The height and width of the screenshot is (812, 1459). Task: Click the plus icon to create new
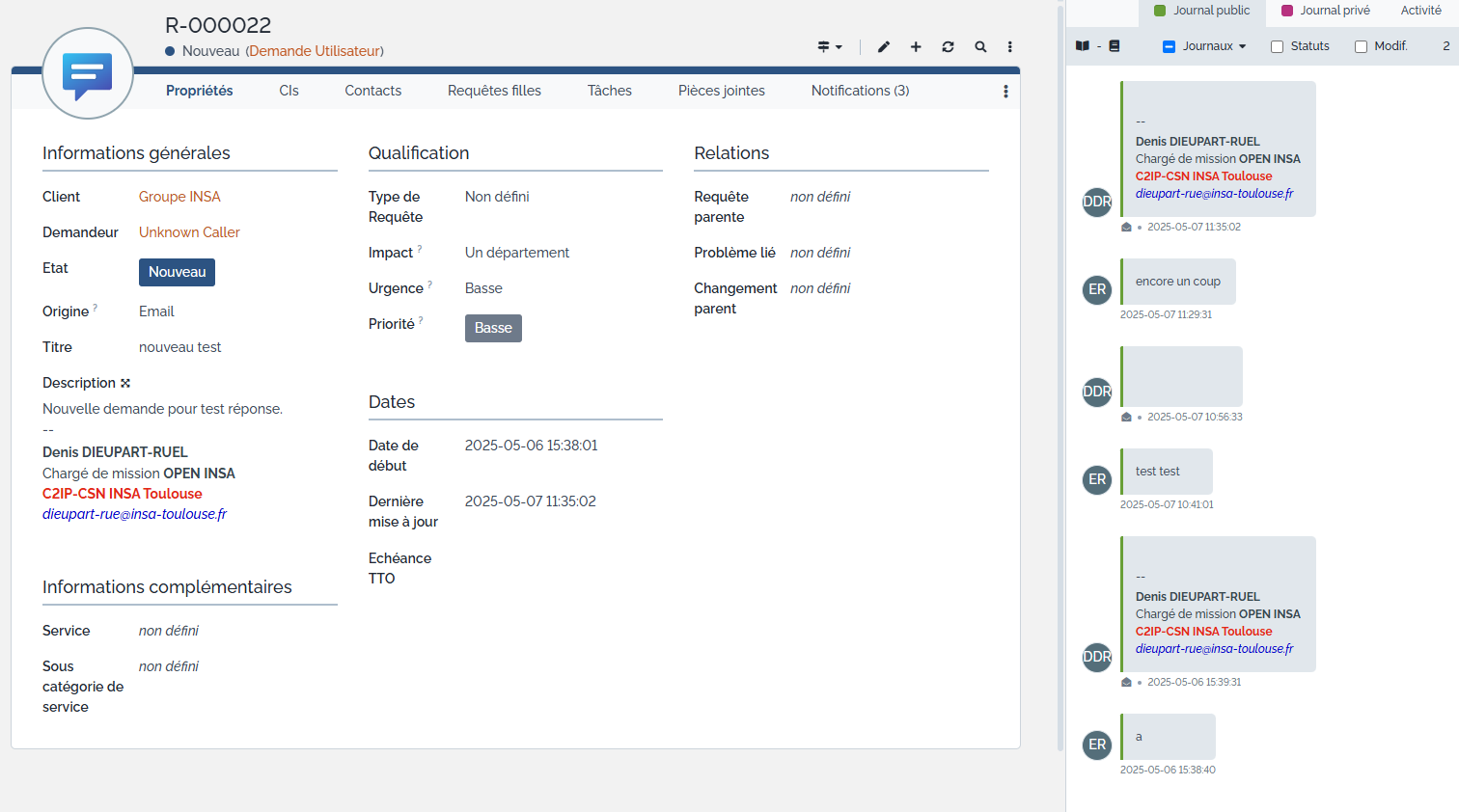tap(916, 46)
